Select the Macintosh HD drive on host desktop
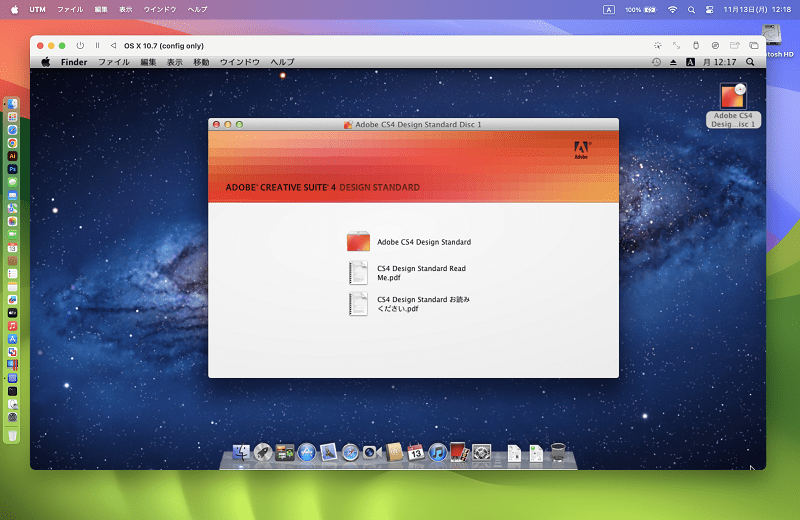 point(771,35)
